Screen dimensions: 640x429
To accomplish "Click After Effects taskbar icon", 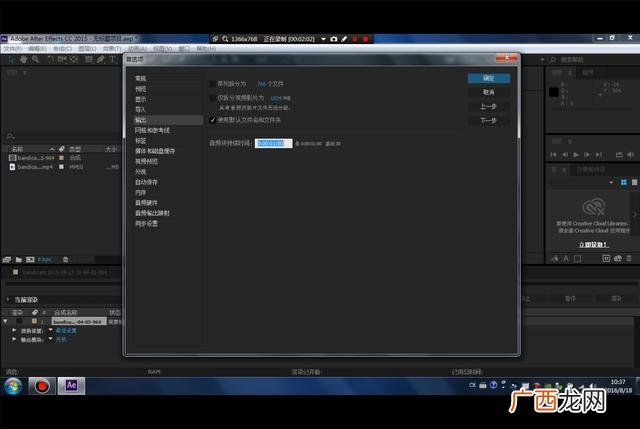I will pyautogui.click(x=71, y=386).
